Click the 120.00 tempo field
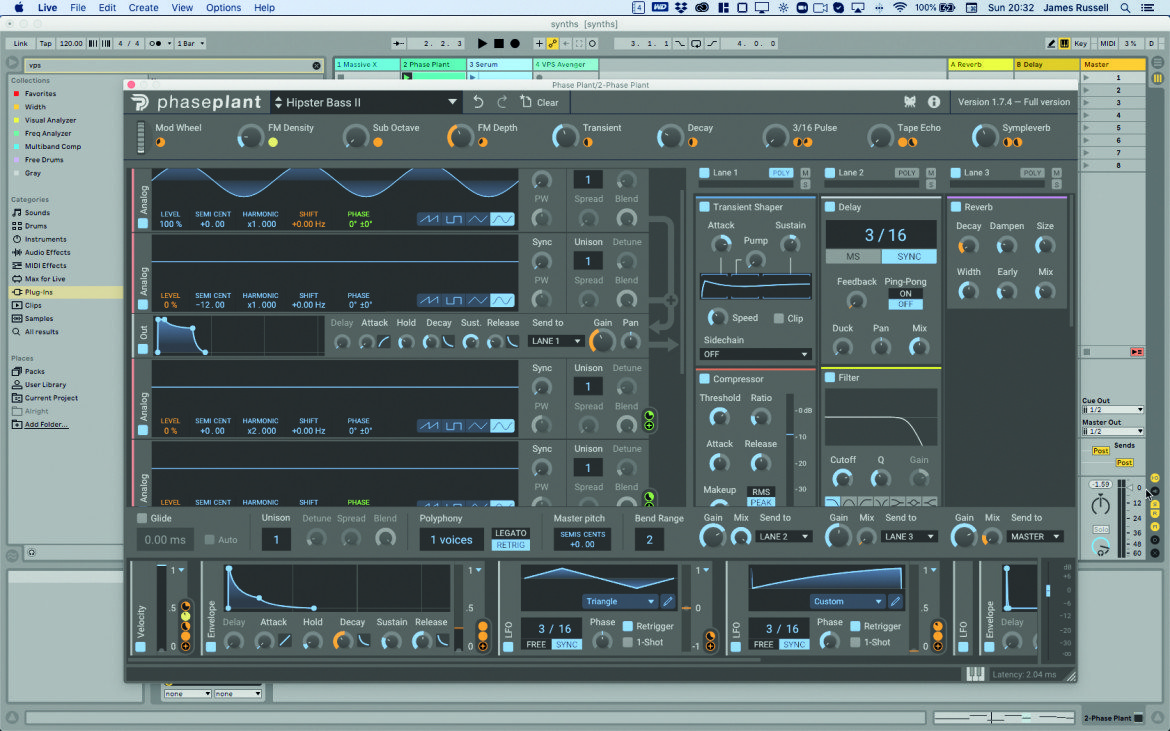 pyautogui.click(x=71, y=43)
